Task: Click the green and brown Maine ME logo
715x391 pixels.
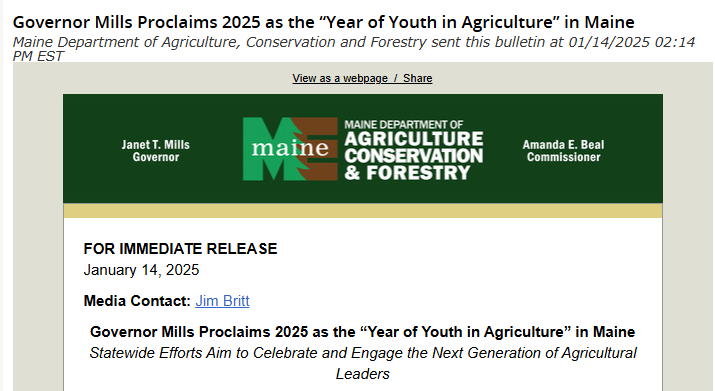Action: 290,149
